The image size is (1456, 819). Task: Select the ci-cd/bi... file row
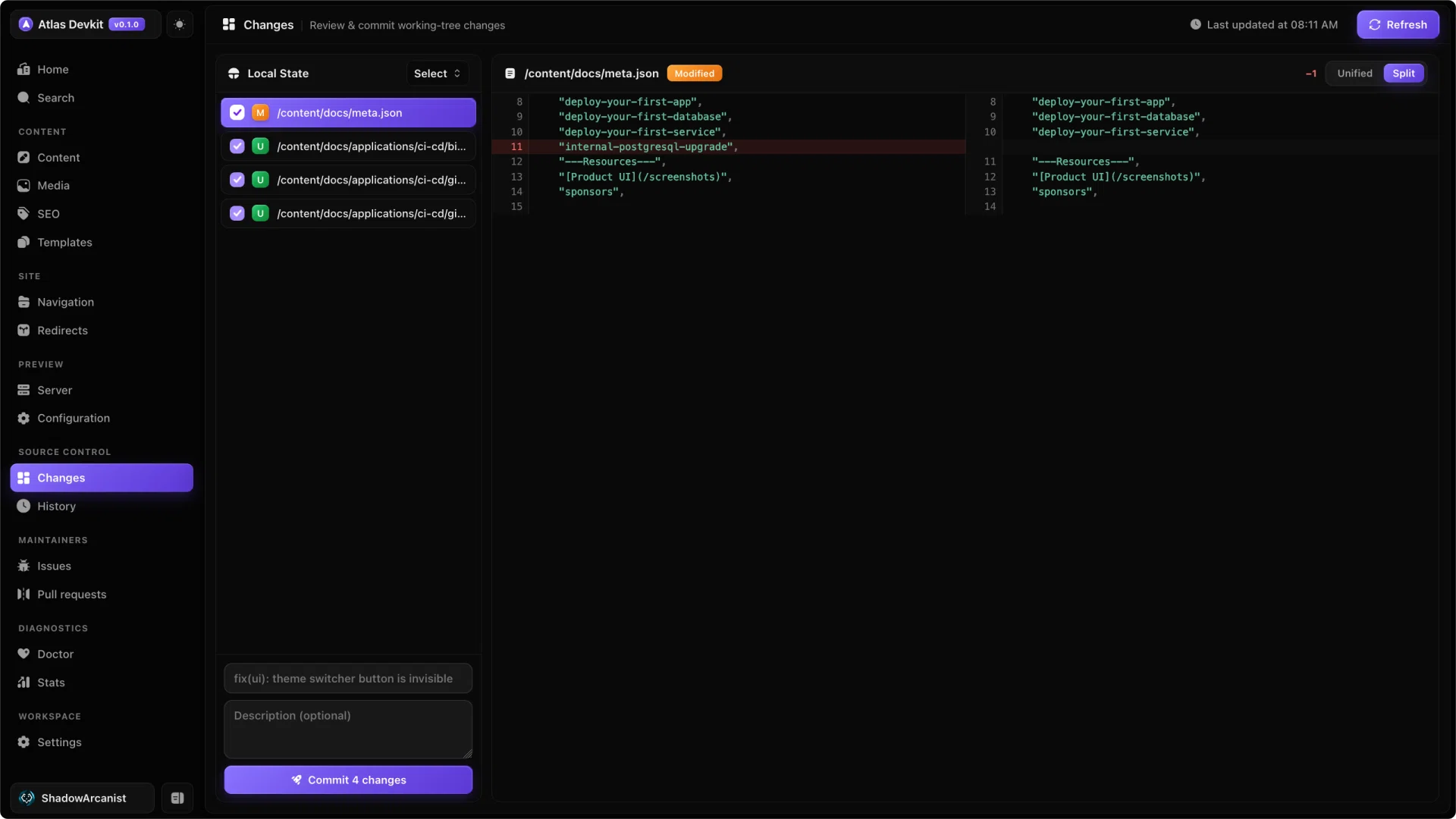point(348,146)
